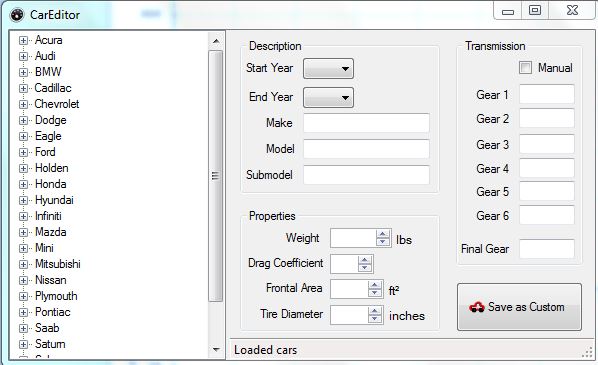Select Saturn in the car list
The width and height of the screenshot is (598, 365).
50,344
